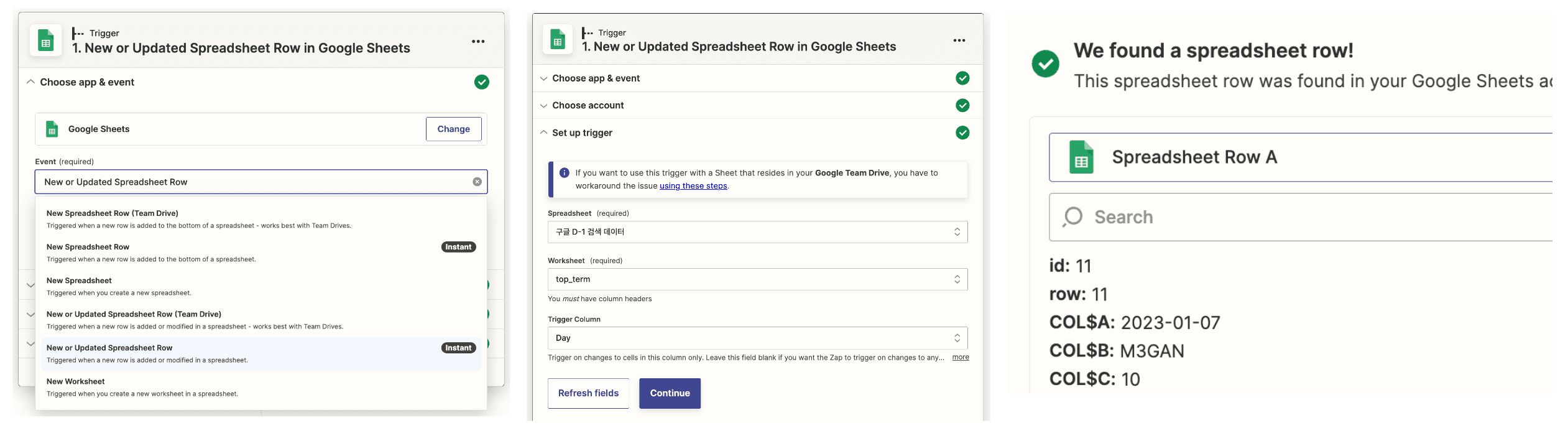Click the search magnifier icon

[1072, 217]
